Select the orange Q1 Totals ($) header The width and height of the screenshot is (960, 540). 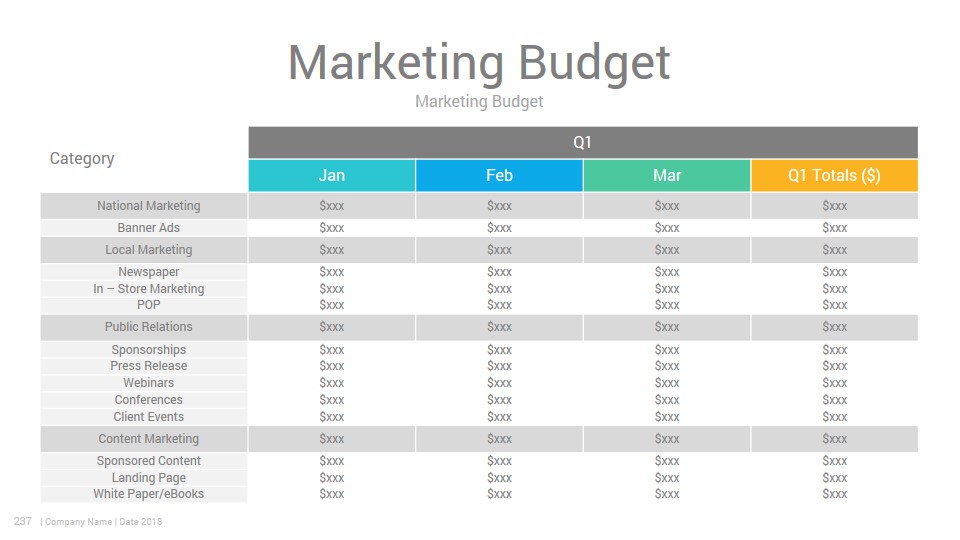834,176
